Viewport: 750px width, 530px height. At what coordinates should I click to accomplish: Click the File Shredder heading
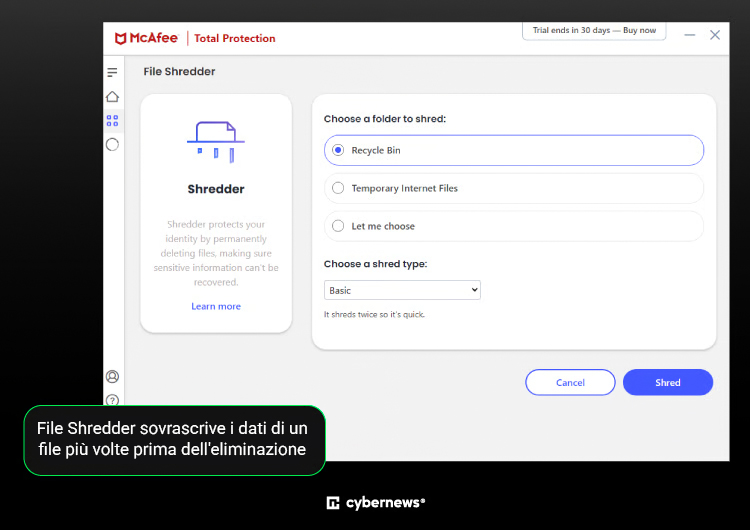click(179, 71)
